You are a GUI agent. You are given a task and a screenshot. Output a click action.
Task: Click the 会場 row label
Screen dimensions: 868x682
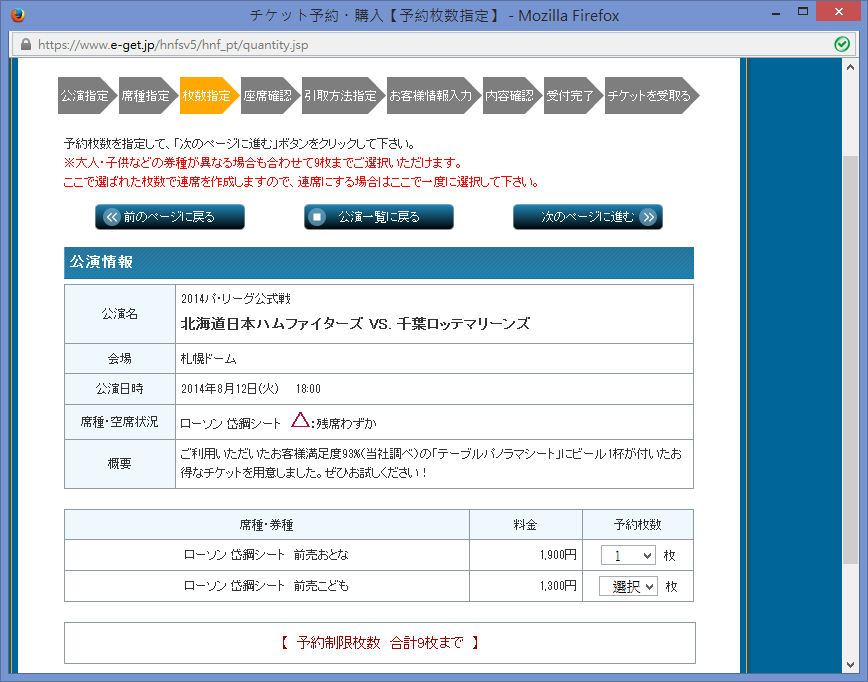tap(120, 359)
